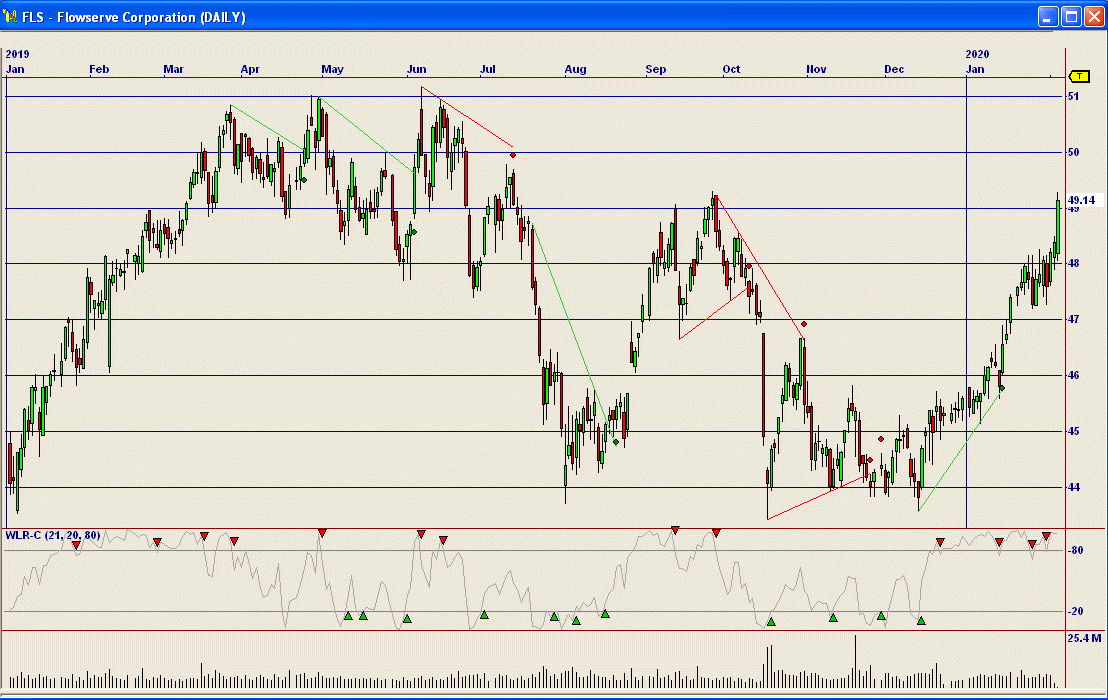Screen dimensions: 1108x700
Task: Click the red diamond marker near 47 in late October
Action: click(804, 324)
